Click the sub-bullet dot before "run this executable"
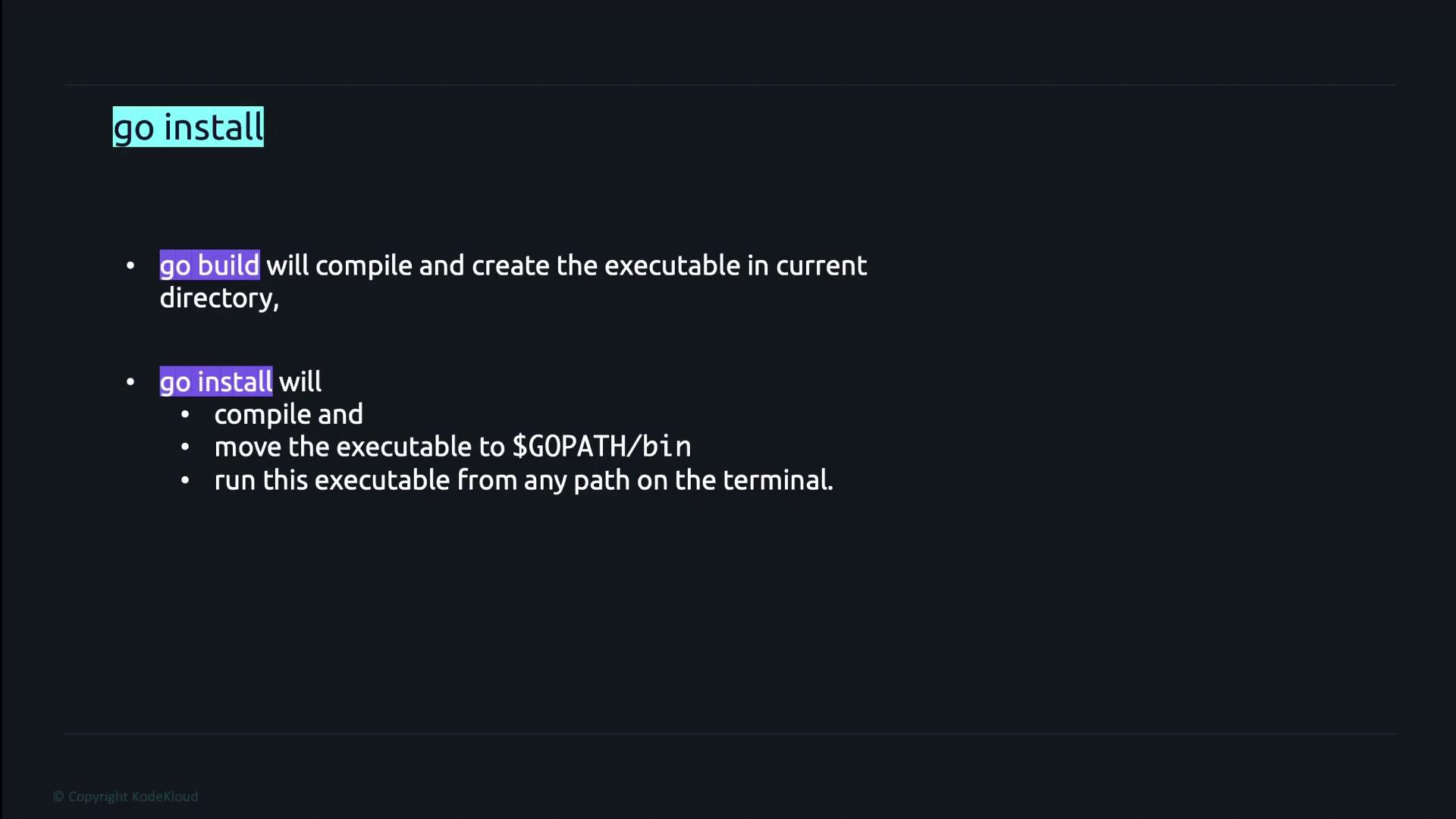1456x819 pixels. (185, 480)
